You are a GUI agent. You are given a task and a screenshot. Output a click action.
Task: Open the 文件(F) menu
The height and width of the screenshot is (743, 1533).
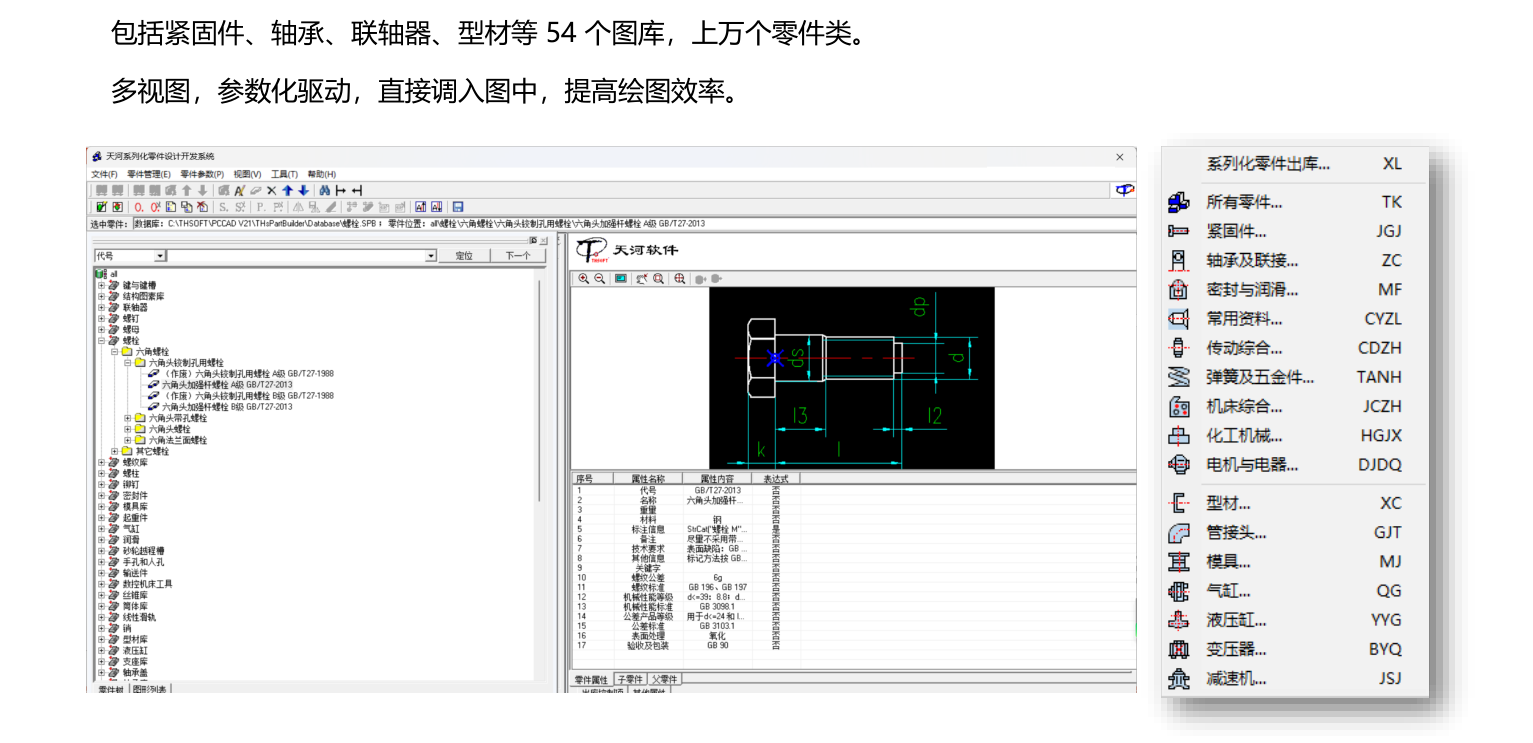tap(104, 174)
